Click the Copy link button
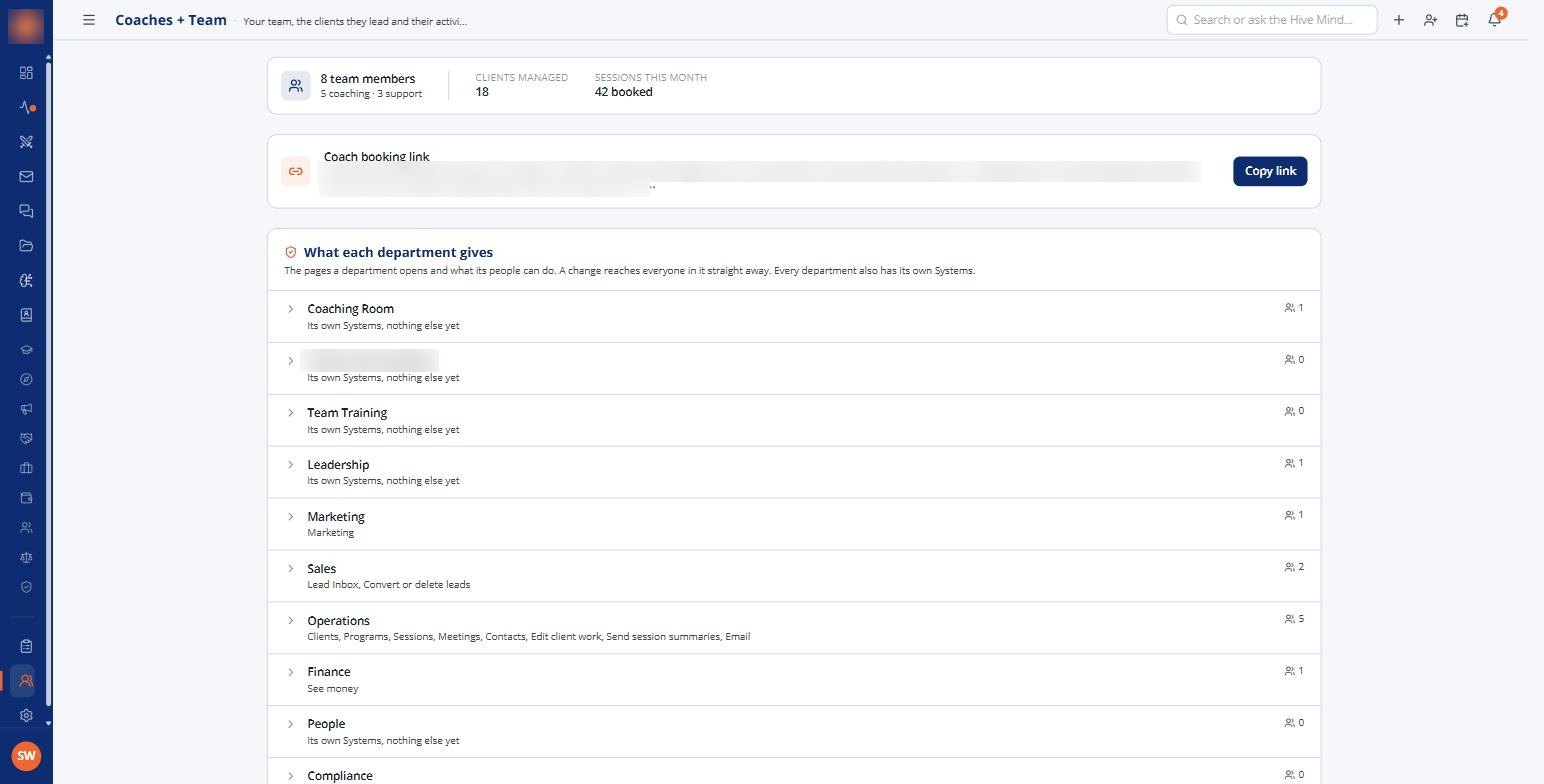This screenshot has height=784, width=1544. [1270, 171]
